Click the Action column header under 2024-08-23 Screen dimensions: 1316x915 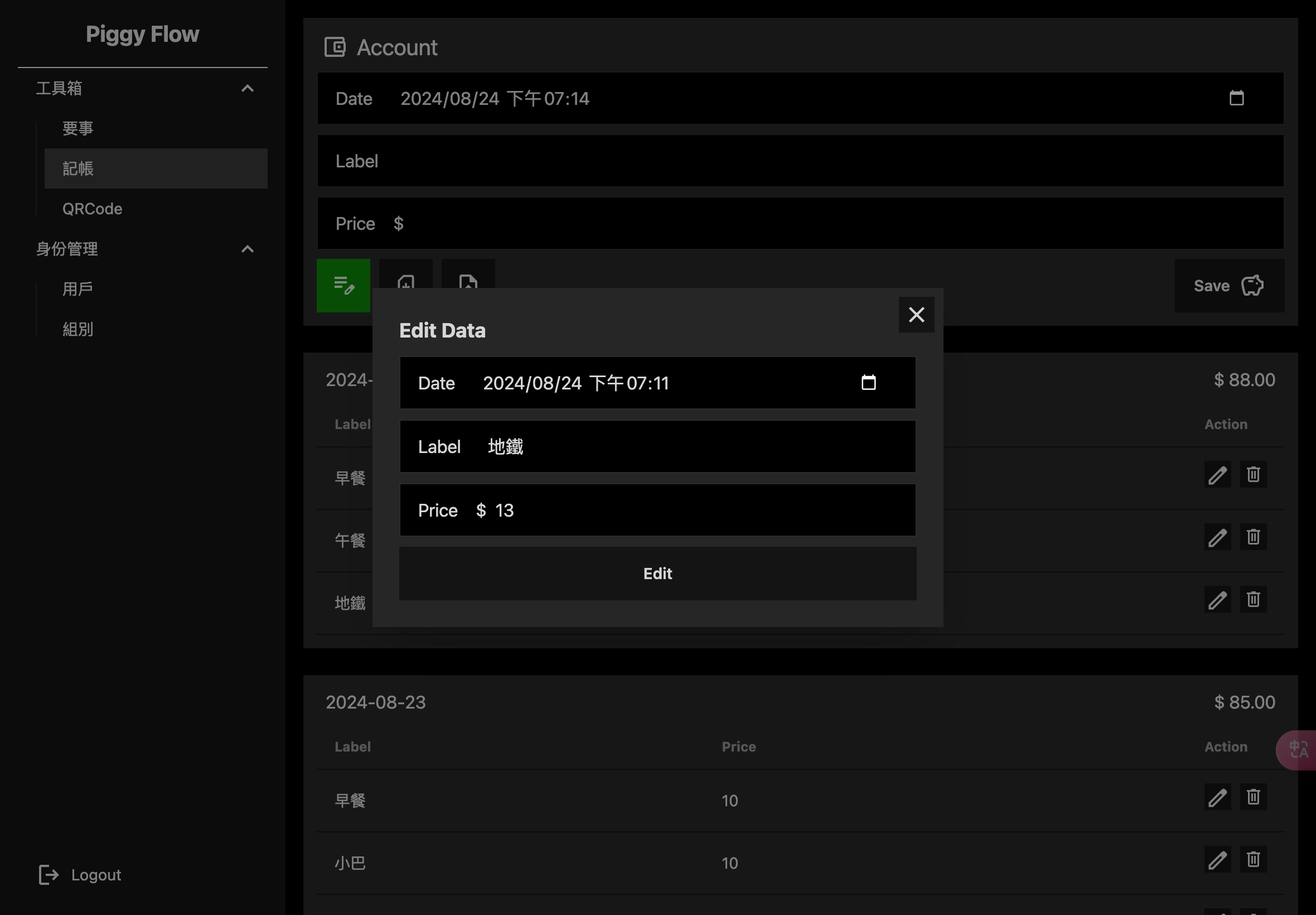tap(1226, 747)
